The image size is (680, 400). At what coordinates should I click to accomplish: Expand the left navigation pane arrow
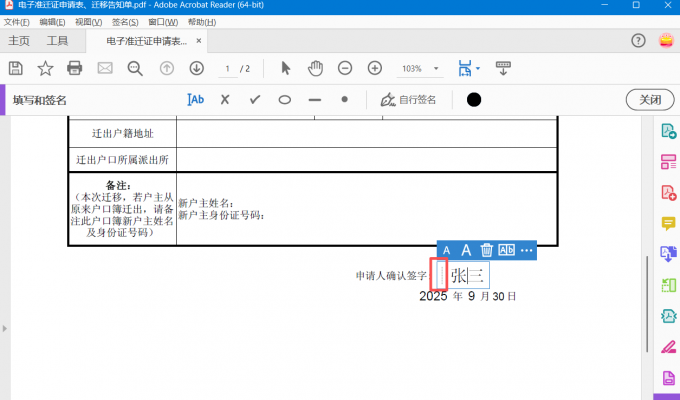(x=5, y=328)
